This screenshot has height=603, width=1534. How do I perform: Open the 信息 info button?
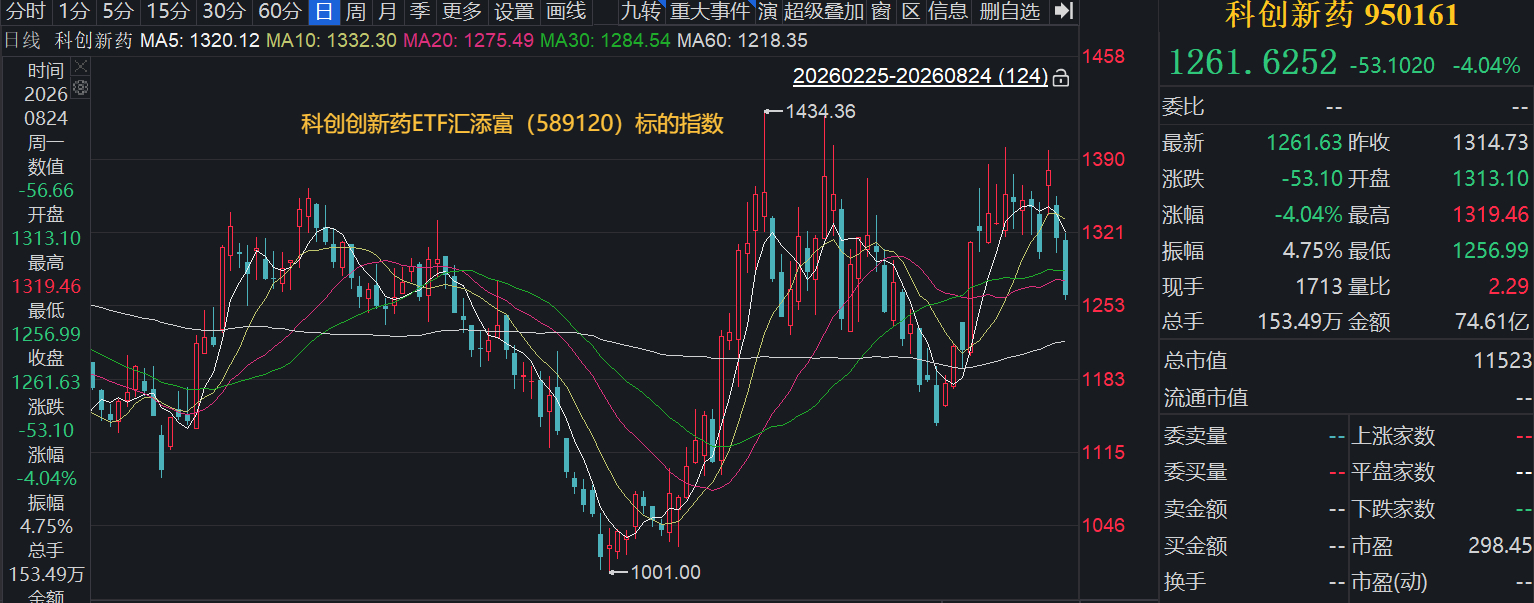coord(948,12)
